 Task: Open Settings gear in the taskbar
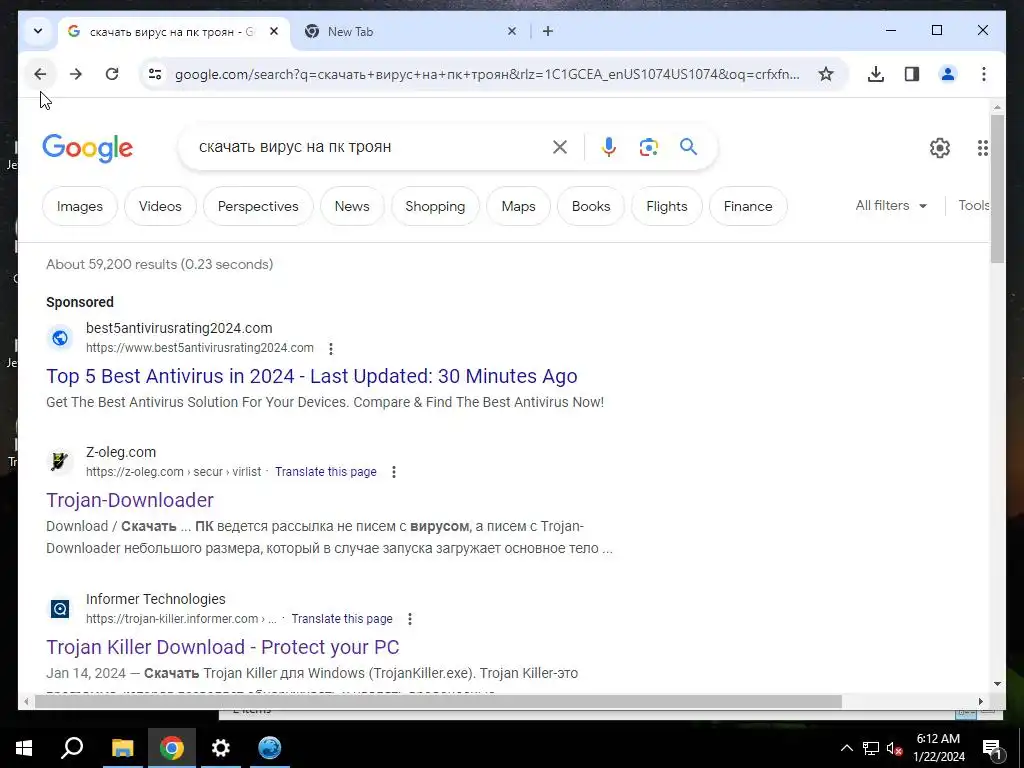coord(221,748)
